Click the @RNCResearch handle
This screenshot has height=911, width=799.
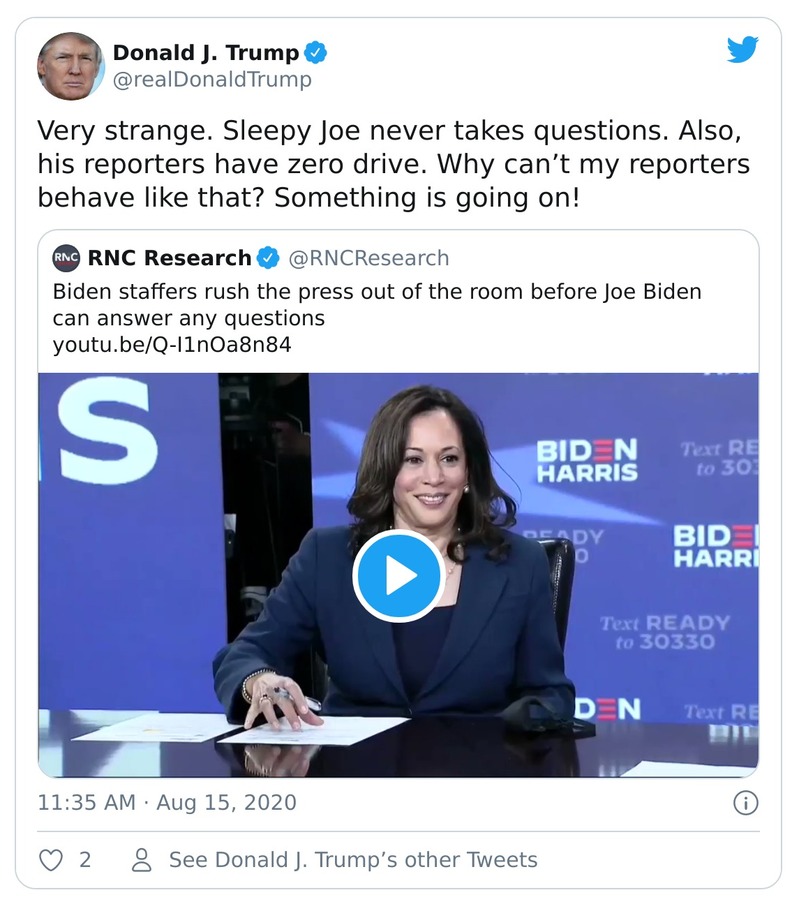(369, 257)
